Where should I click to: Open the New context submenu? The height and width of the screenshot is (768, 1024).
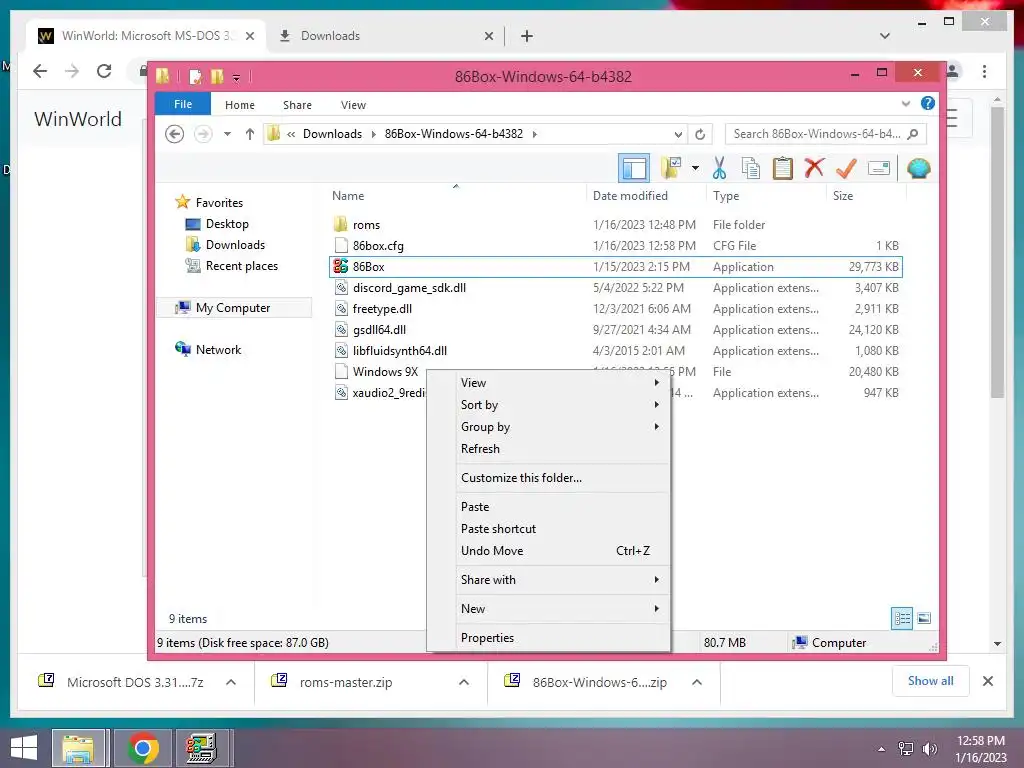tap(560, 609)
